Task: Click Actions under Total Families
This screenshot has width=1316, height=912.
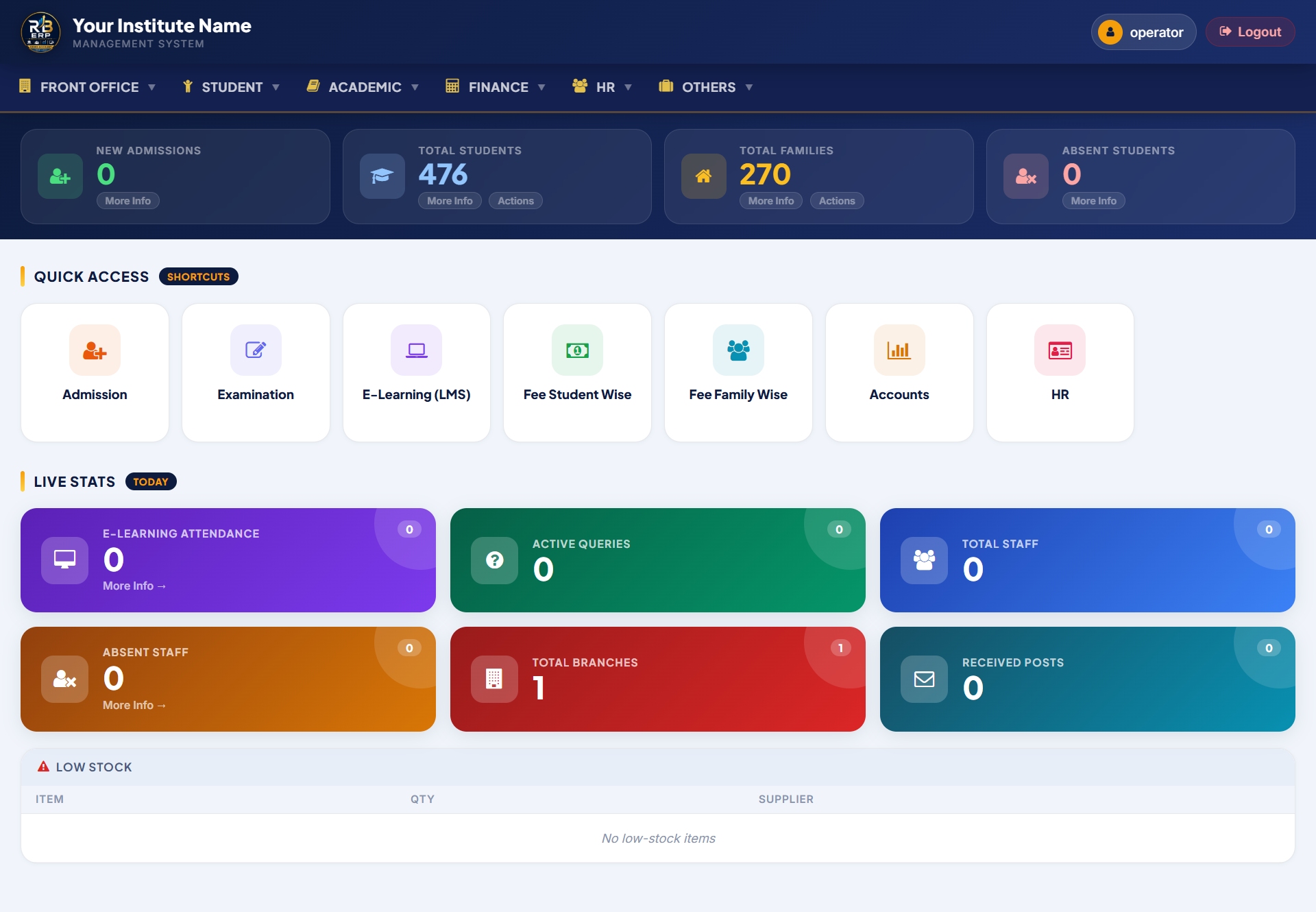Action: click(x=837, y=201)
